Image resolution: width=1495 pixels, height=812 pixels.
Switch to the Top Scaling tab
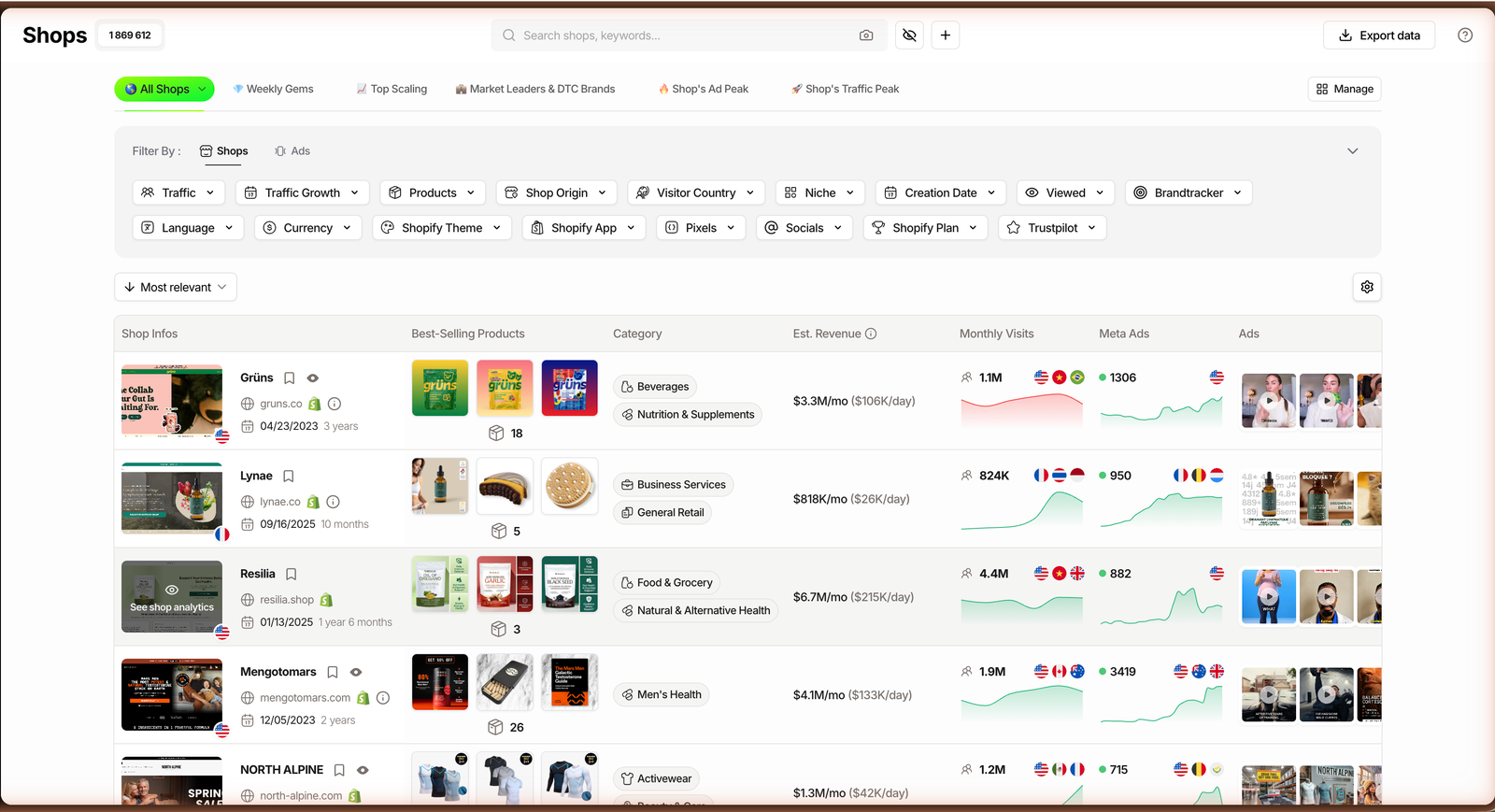(392, 89)
